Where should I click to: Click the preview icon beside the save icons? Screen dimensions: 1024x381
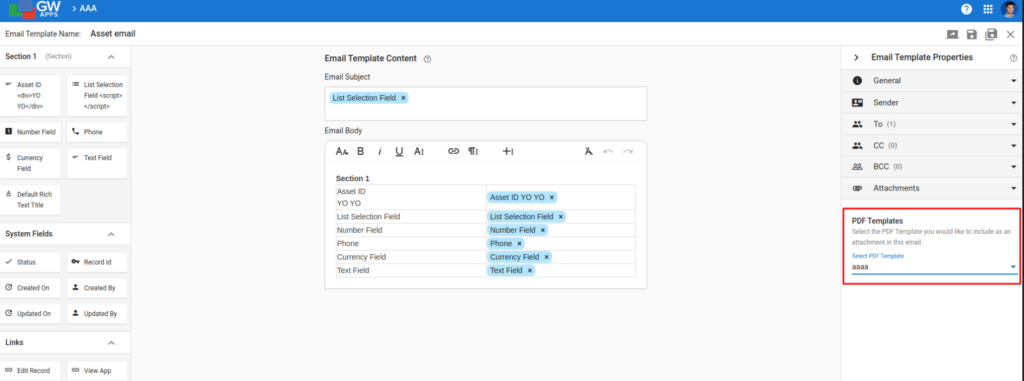pyautogui.click(x=952, y=34)
